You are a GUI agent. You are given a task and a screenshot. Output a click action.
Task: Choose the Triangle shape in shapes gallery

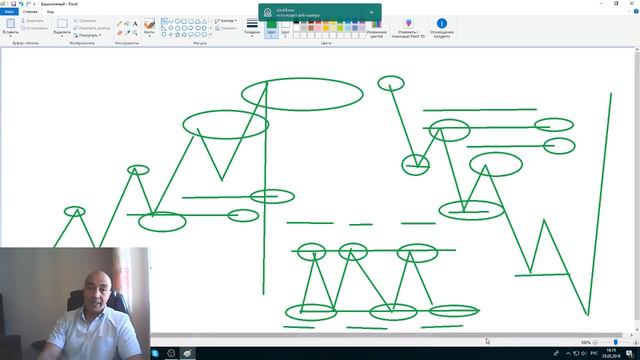click(204, 21)
